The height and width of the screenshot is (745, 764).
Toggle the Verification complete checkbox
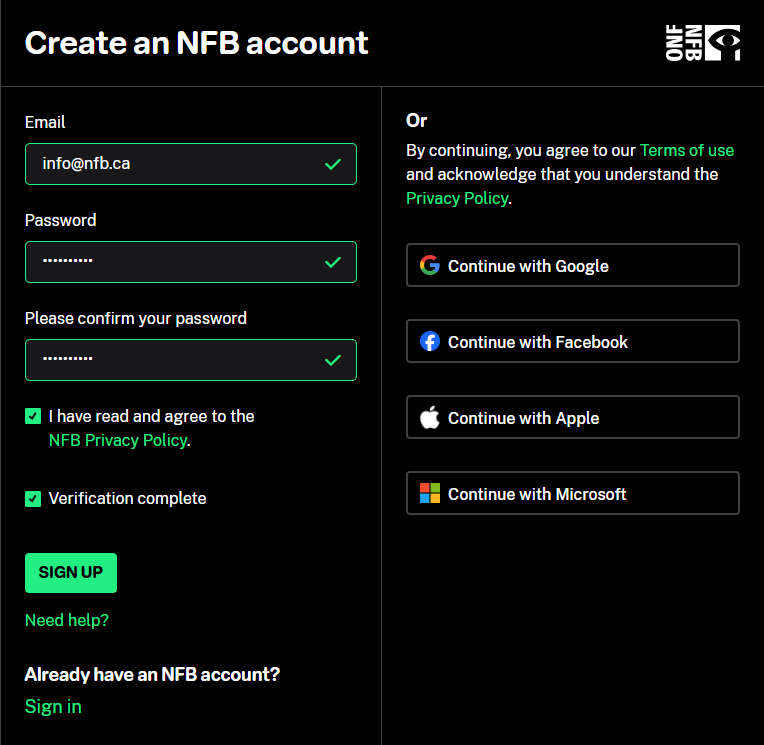coord(33,499)
